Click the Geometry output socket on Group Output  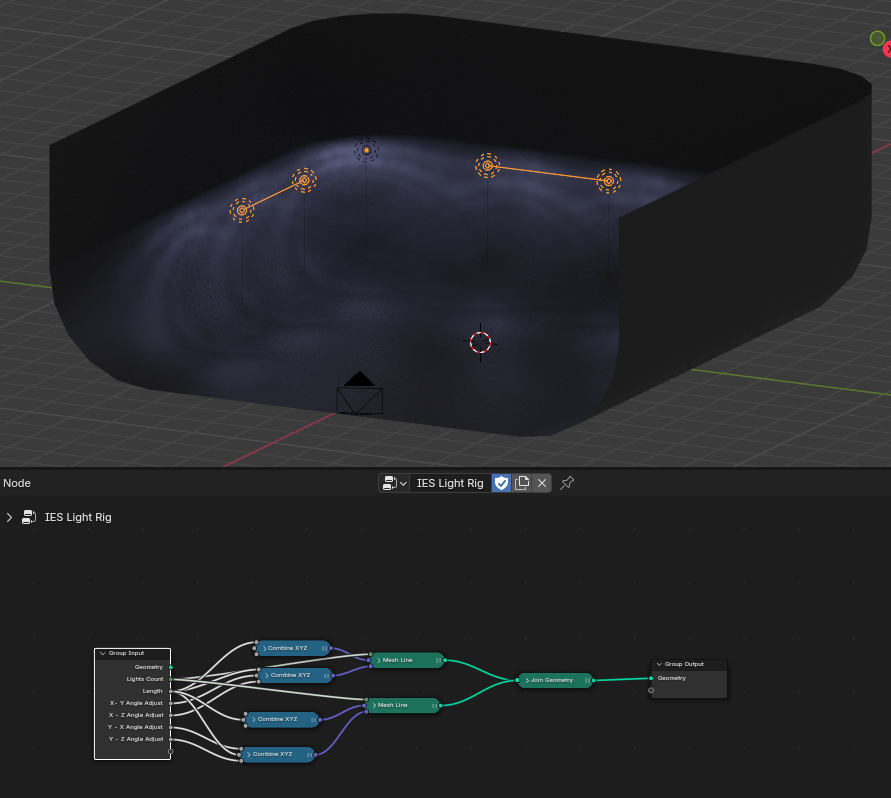pos(653,678)
